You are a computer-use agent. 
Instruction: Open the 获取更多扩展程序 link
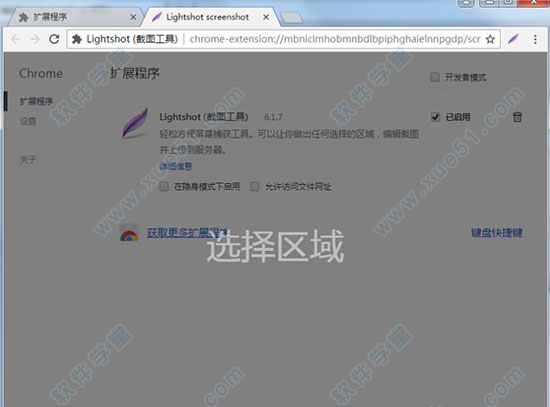187,233
